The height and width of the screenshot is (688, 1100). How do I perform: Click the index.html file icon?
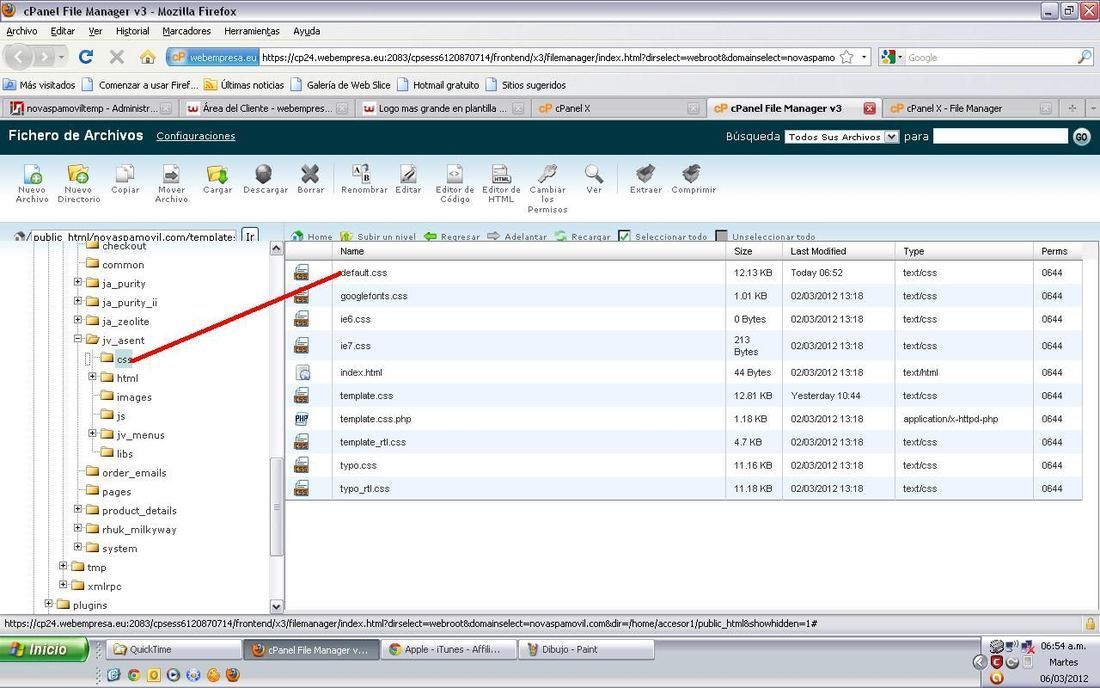302,372
